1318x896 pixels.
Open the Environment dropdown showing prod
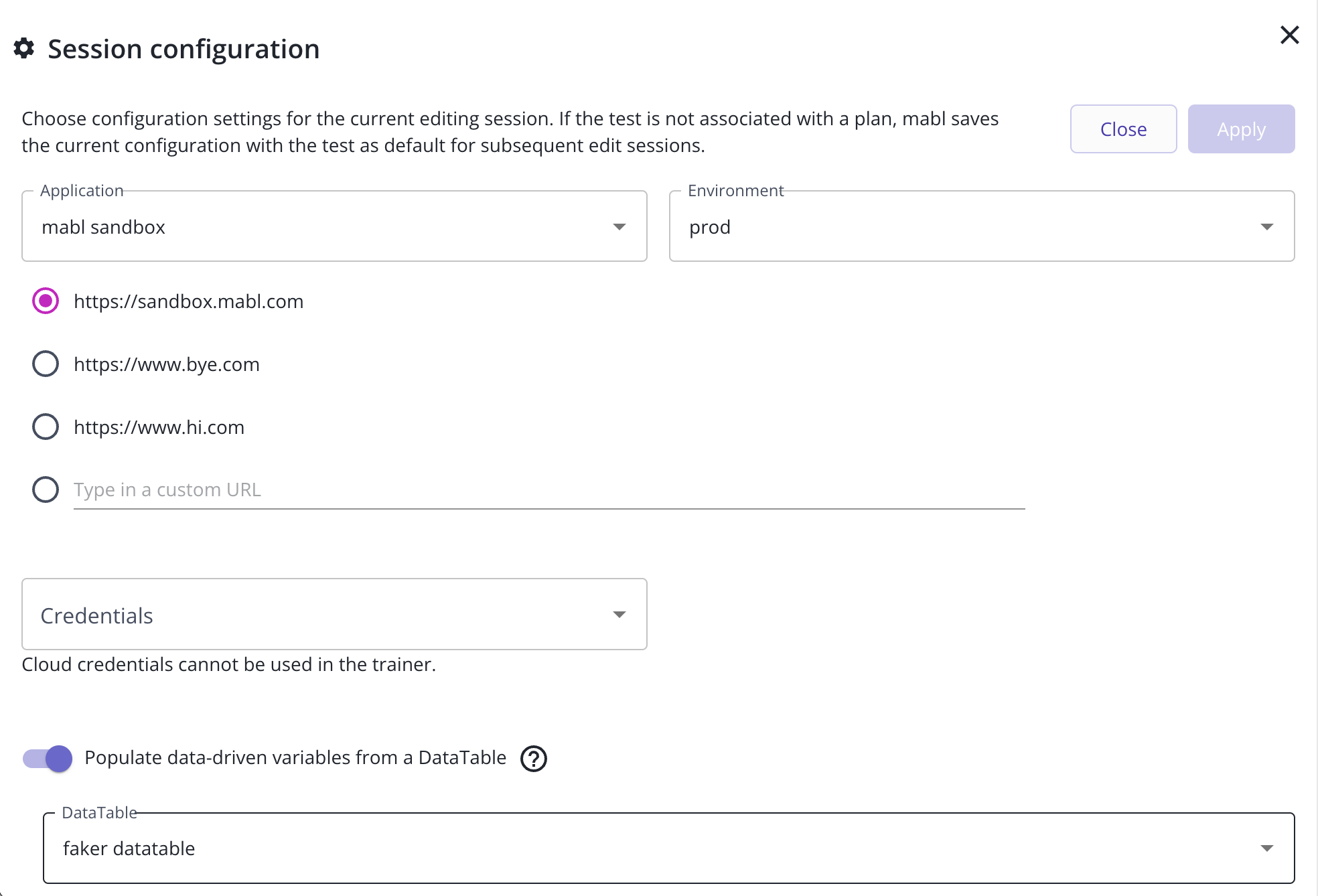982,226
